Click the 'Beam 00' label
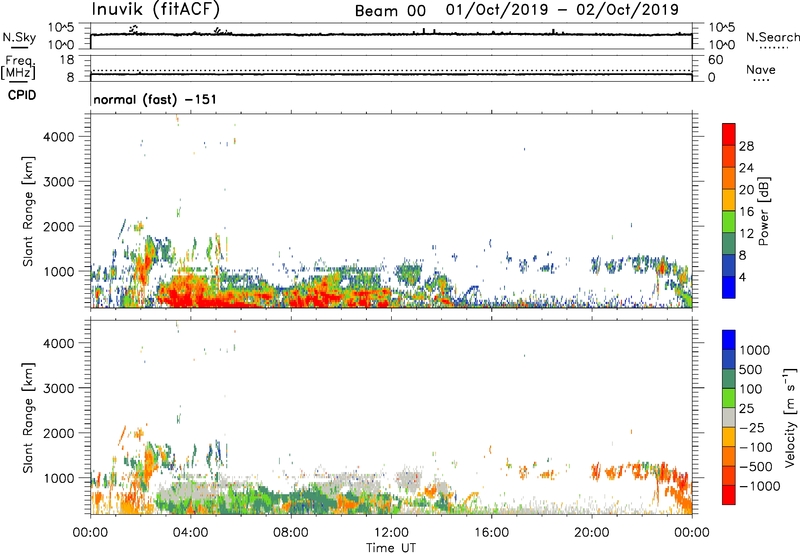 [390, 11]
